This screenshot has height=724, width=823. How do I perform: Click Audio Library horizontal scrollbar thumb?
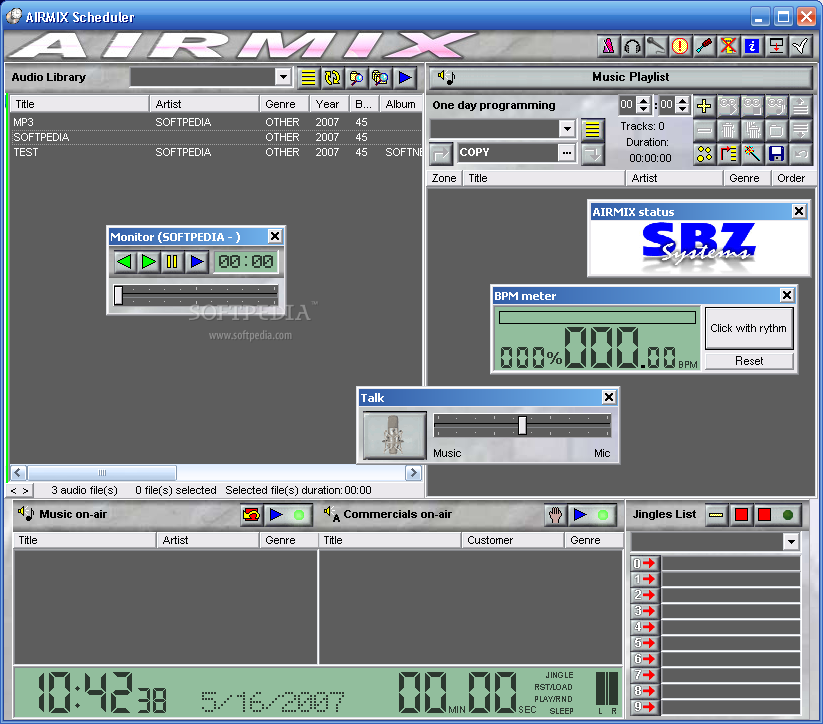pos(102,473)
